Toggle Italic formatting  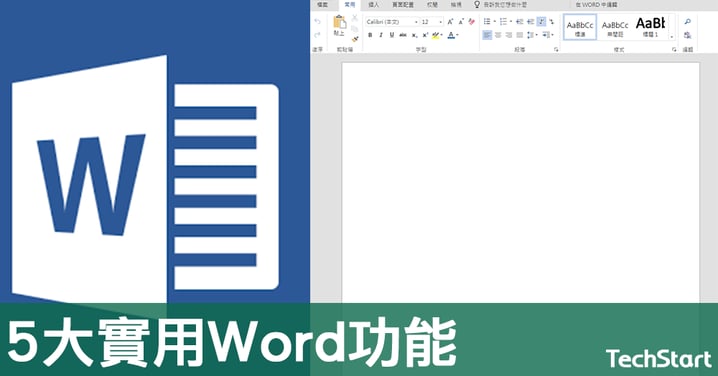(381, 35)
